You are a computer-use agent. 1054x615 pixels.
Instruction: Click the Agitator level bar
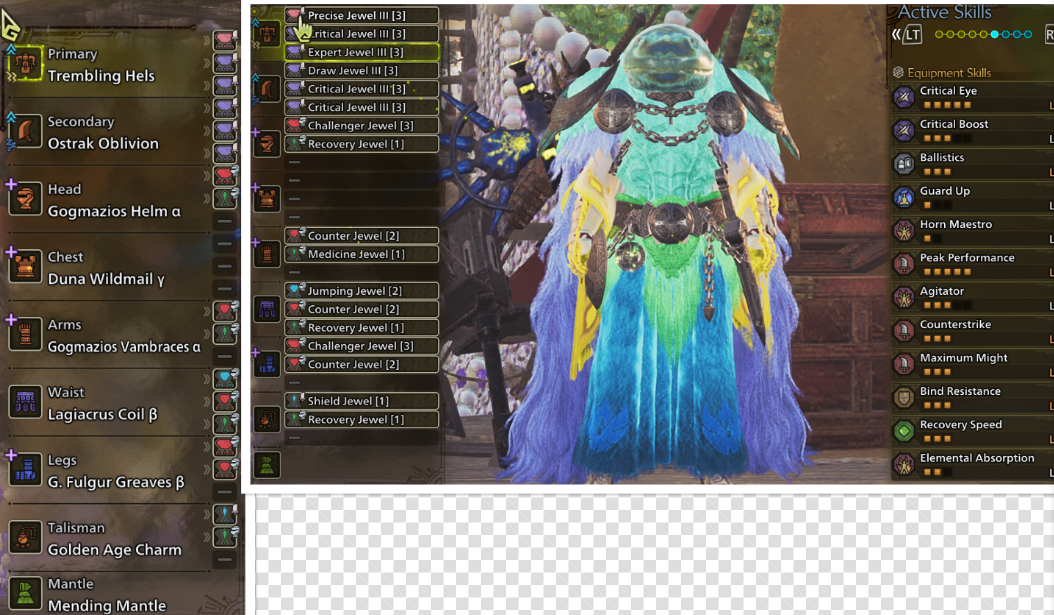[x=947, y=306]
